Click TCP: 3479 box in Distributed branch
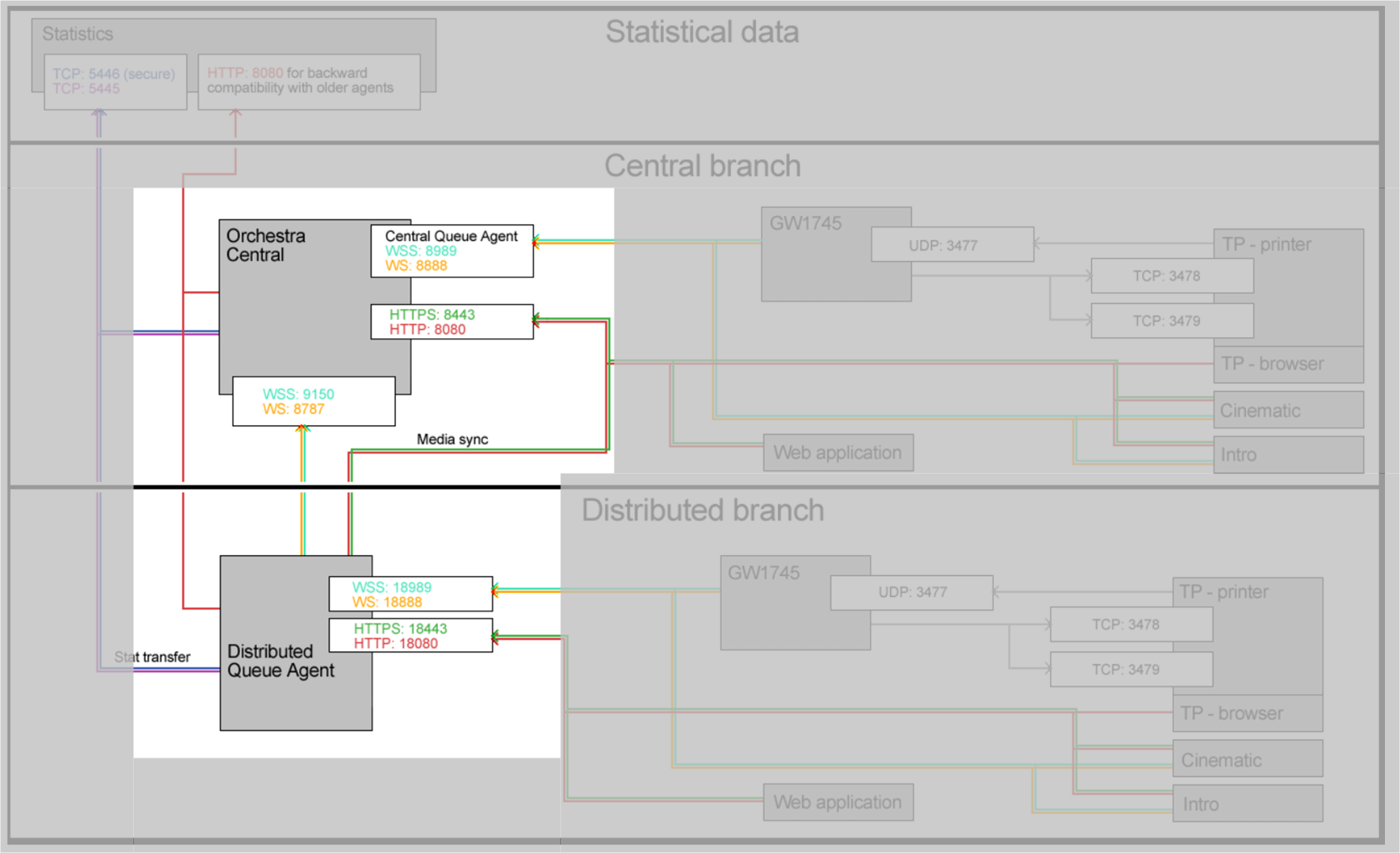This screenshot has width=1400, height=853. [1130, 670]
